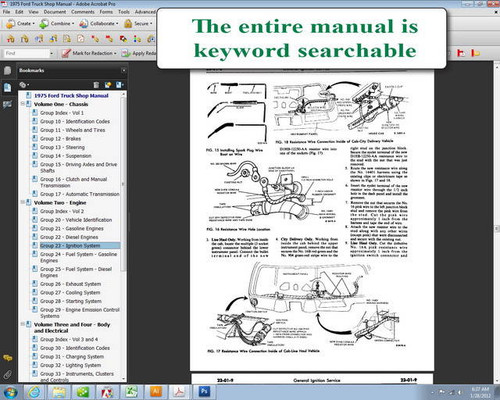The image size is (500, 400).
Task: Open the Group 10 - Identification Codes bookmark
Action: (75, 121)
